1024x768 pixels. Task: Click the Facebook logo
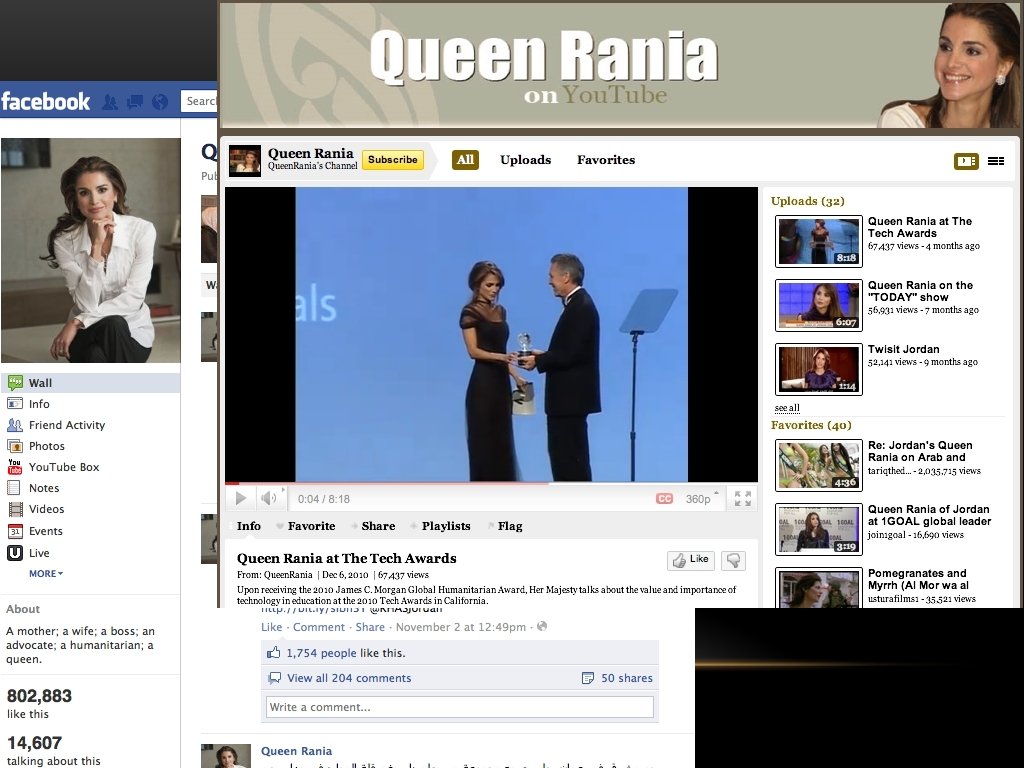click(x=46, y=101)
